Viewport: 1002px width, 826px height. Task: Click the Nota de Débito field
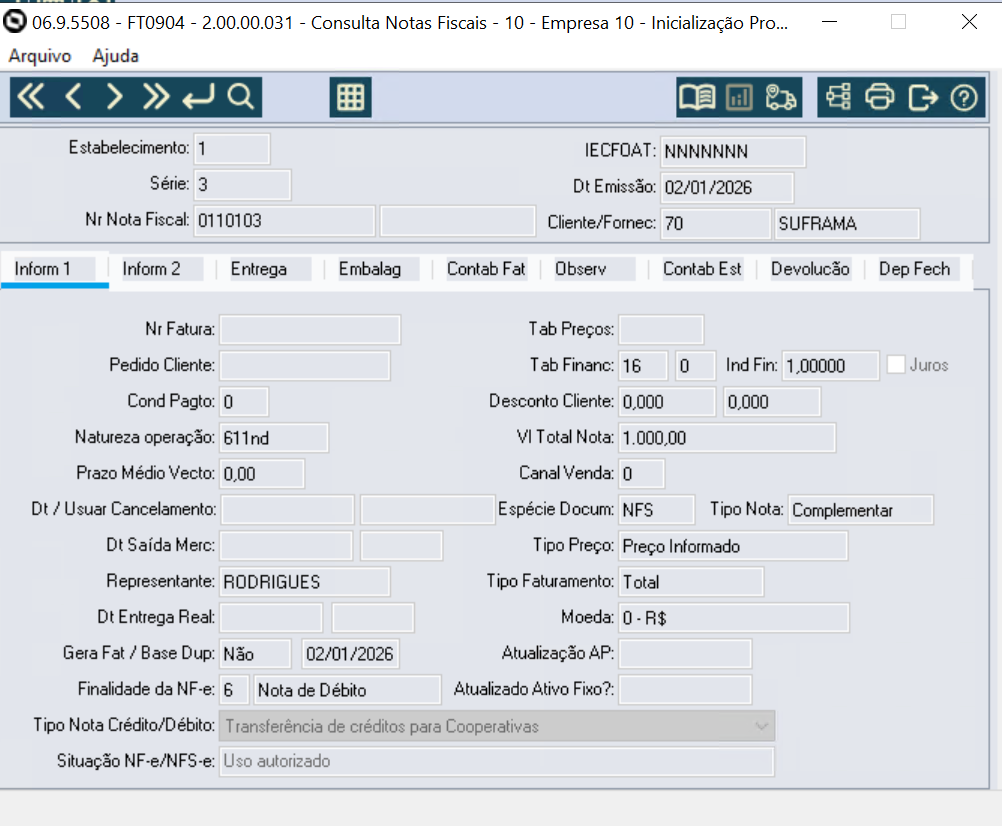348,689
